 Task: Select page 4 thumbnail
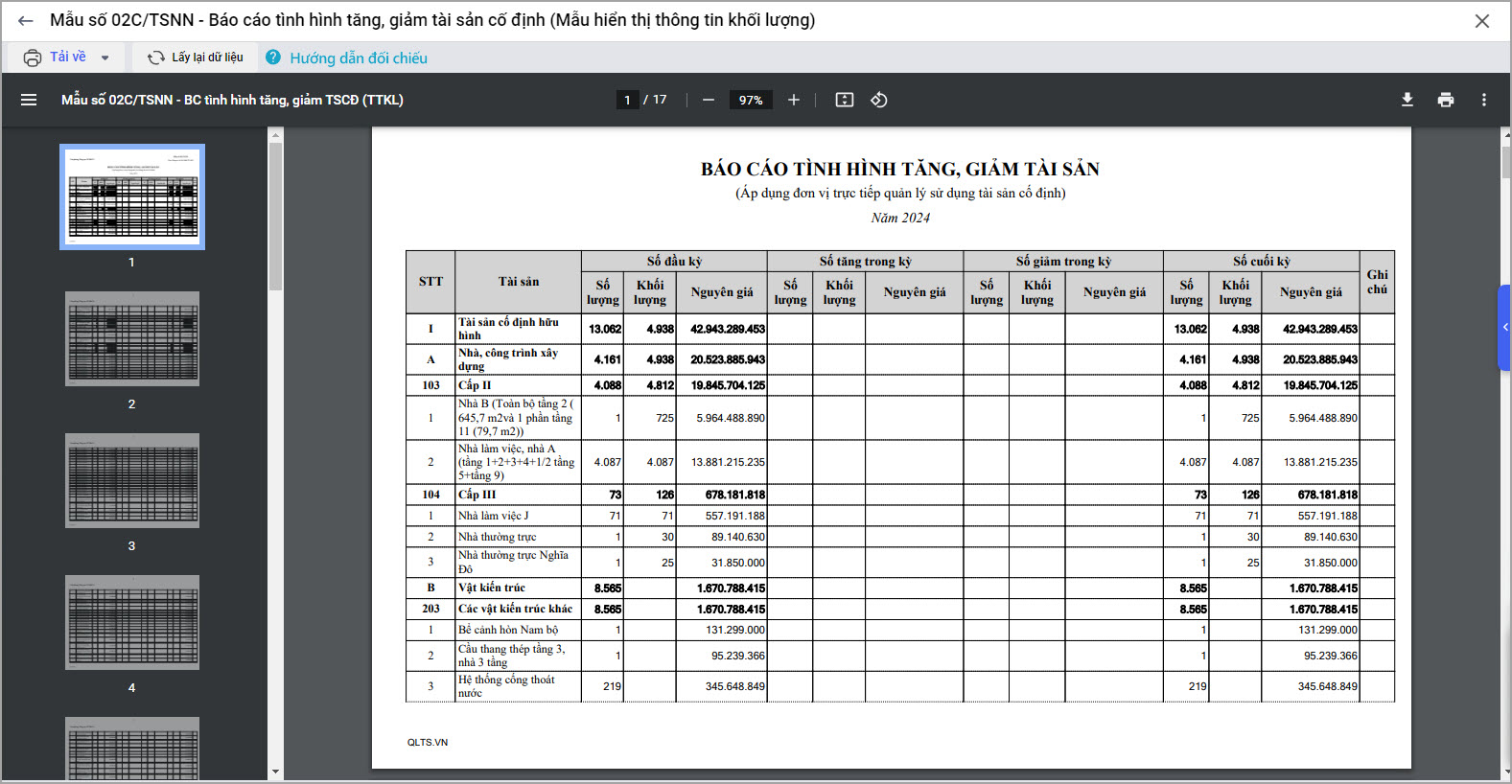pos(132,623)
